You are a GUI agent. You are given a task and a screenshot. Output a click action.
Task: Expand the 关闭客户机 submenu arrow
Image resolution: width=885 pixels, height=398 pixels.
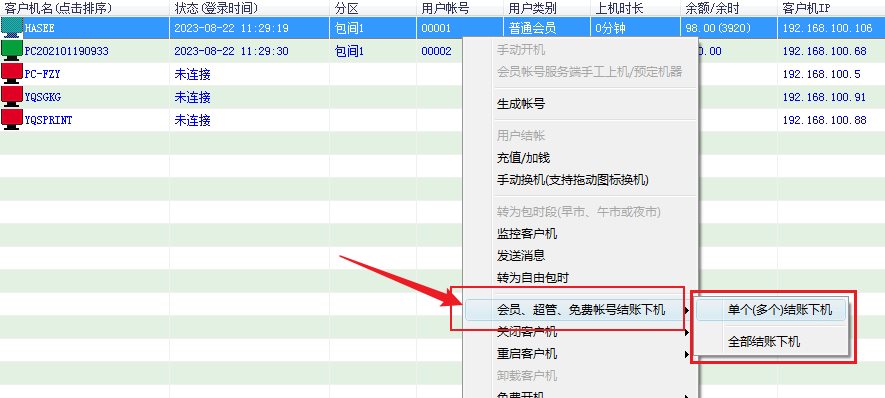click(686, 333)
